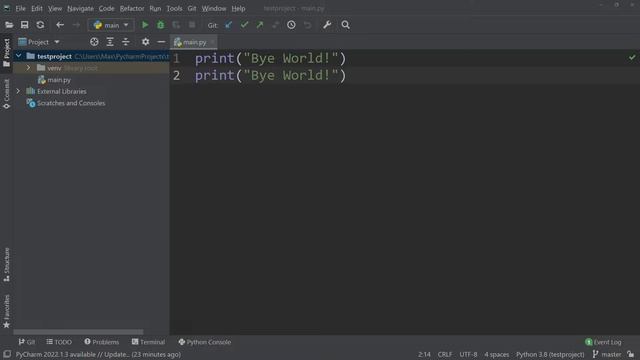640x360 pixels.
Task: Open the Edit menu
Action: point(37,8)
